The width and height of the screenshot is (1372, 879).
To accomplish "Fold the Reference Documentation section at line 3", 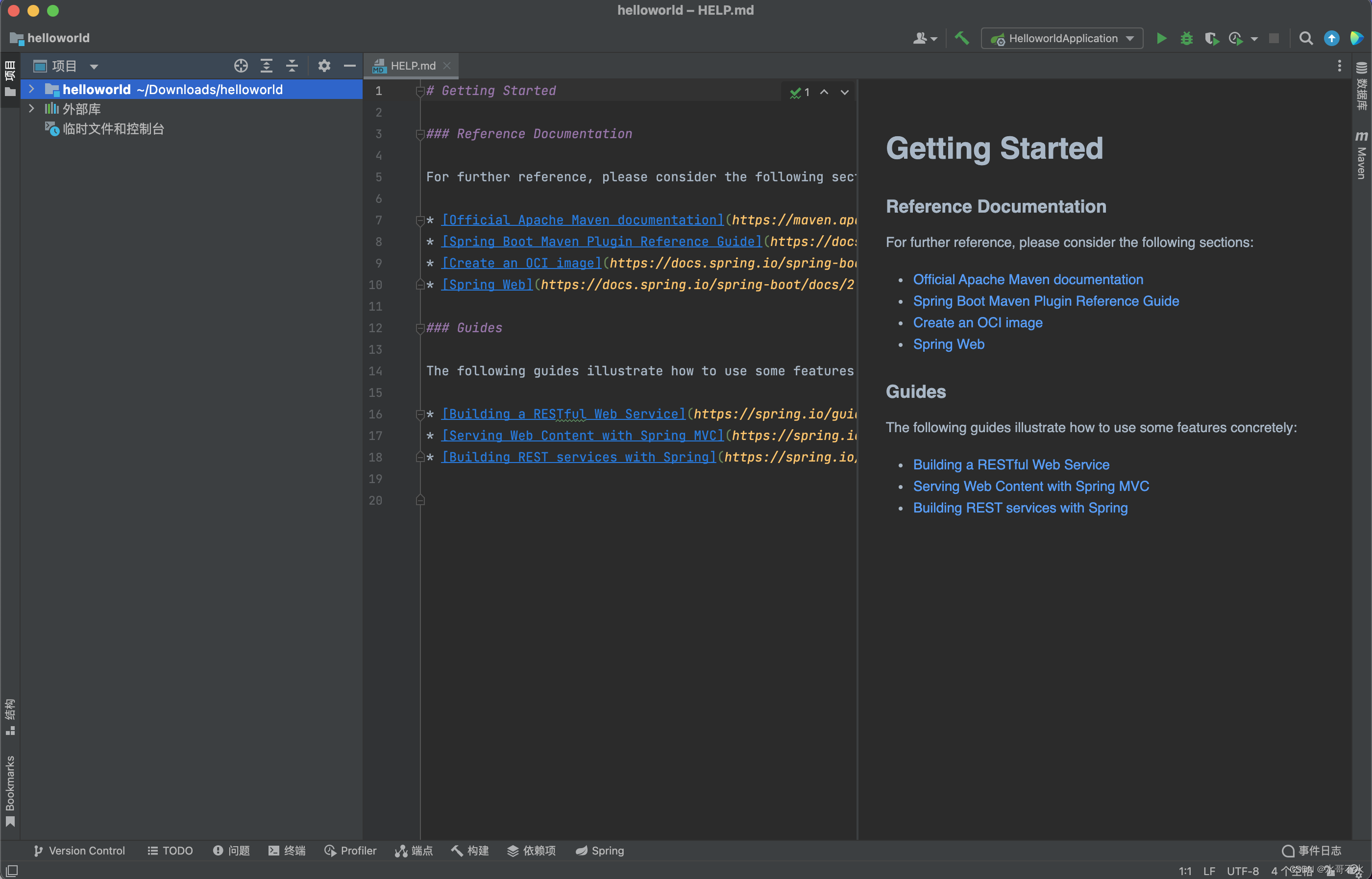I will coord(420,134).
